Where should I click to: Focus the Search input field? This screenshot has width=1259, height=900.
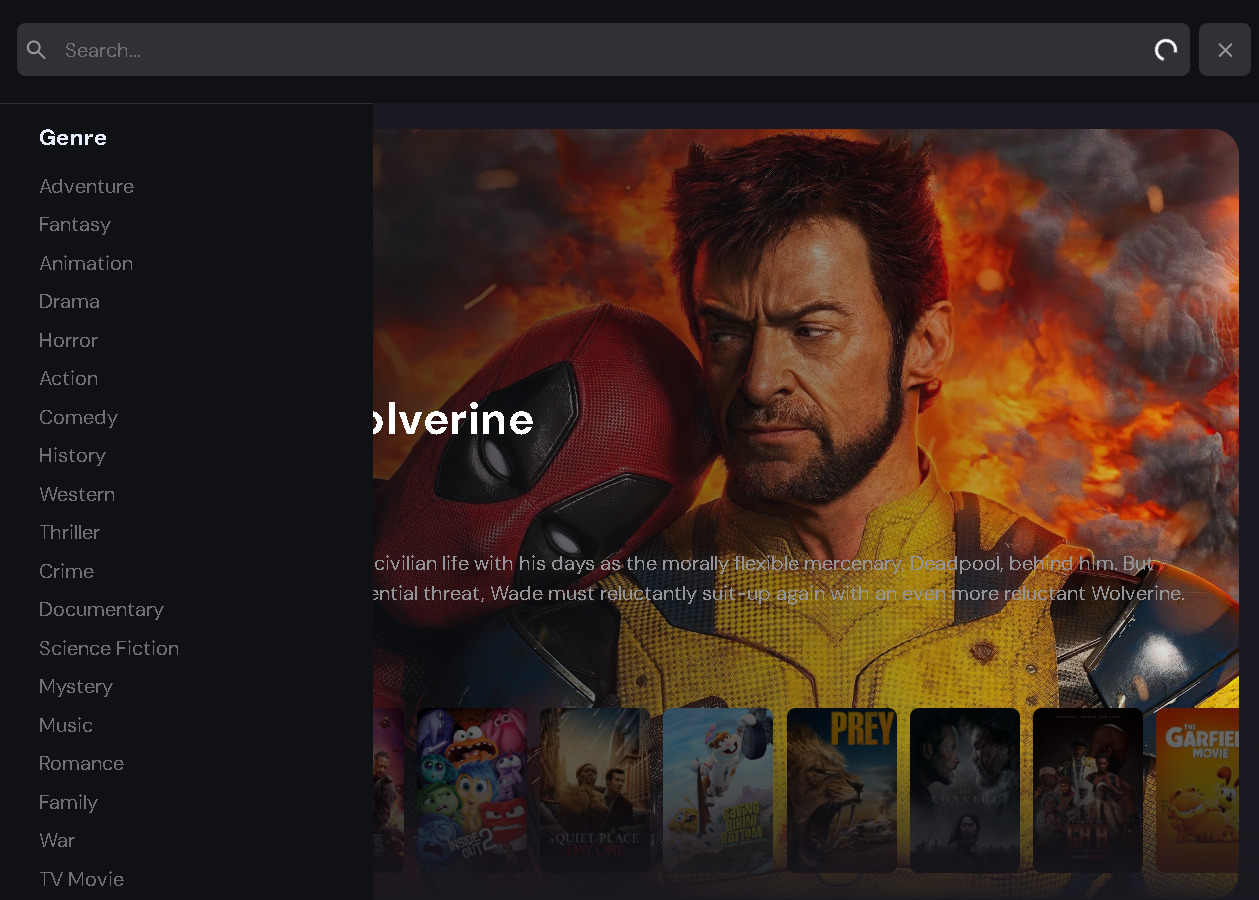point(603,50)
